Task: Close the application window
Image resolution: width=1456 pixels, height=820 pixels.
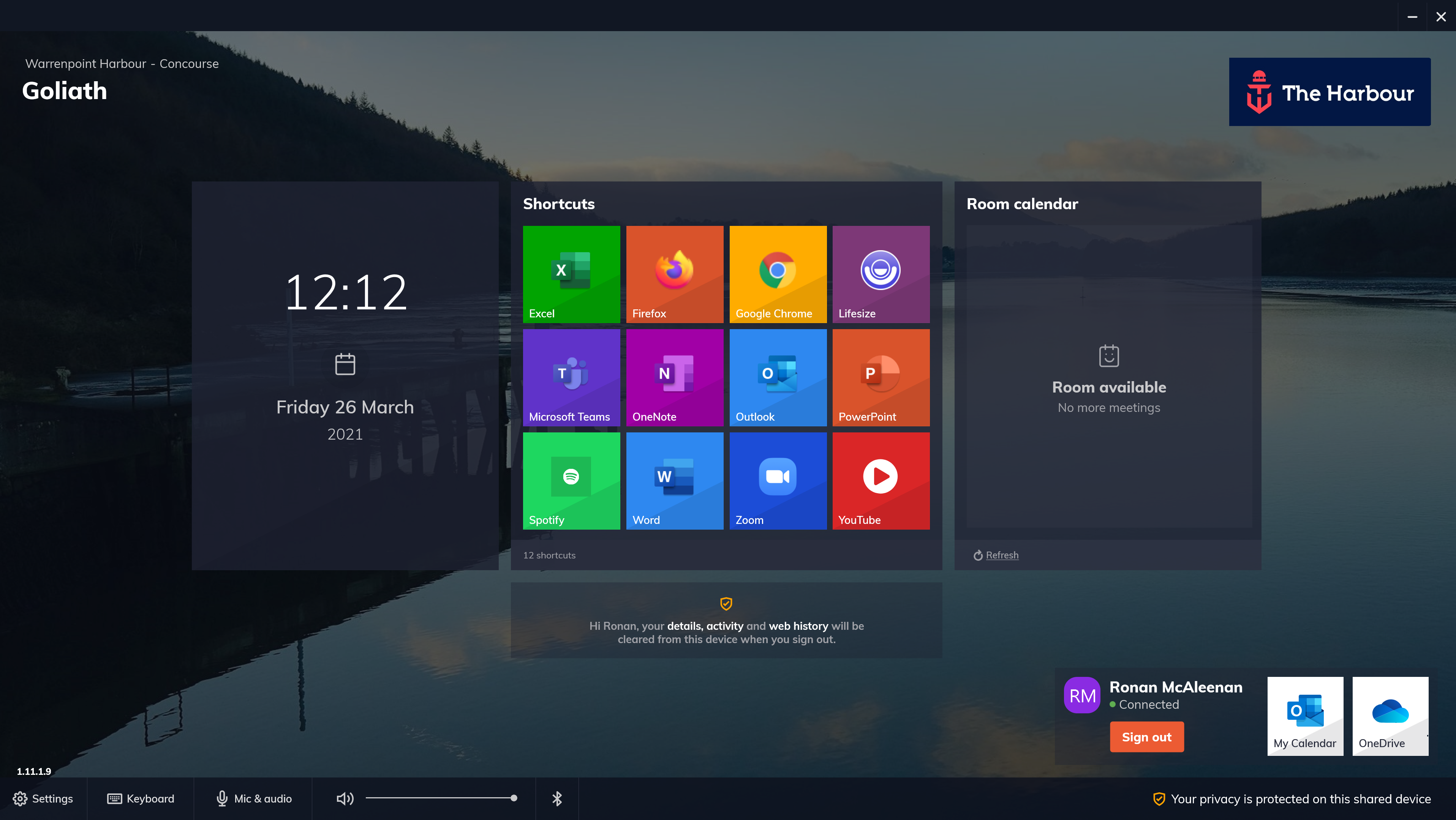Action: click(x=1441, y=16)
